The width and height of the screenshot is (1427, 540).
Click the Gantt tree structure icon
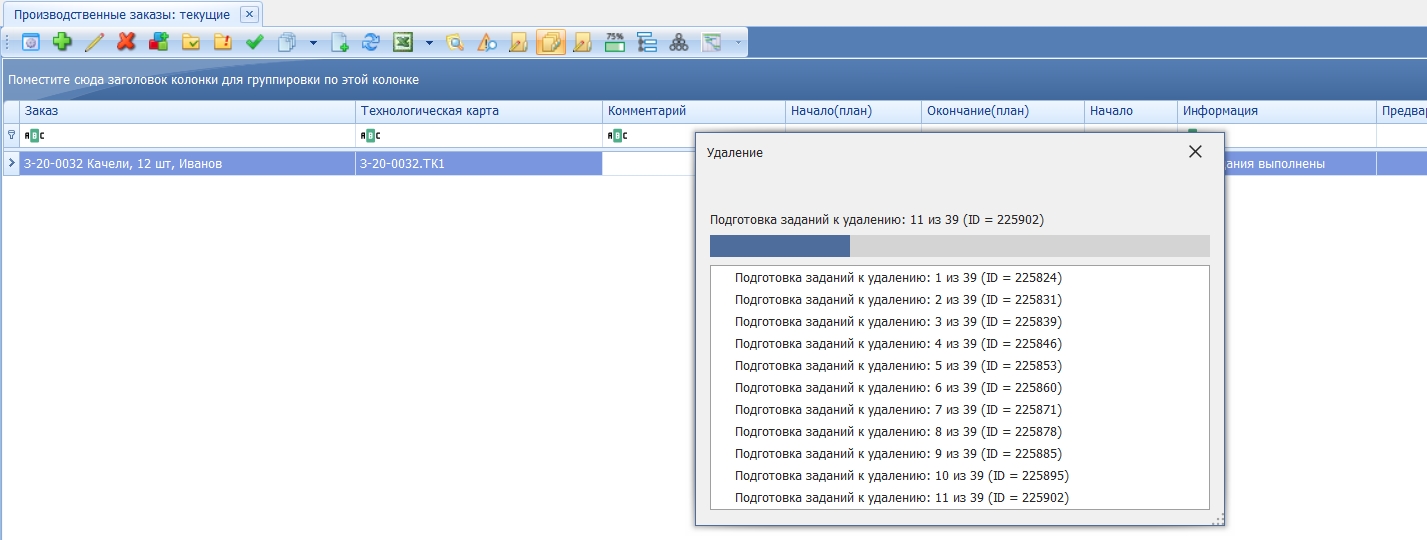coord(647,42)
